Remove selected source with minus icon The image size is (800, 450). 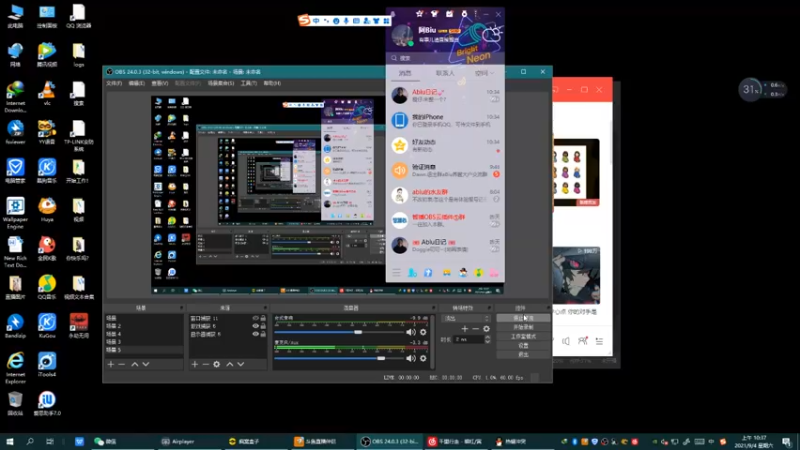click(x=206, y=364)
